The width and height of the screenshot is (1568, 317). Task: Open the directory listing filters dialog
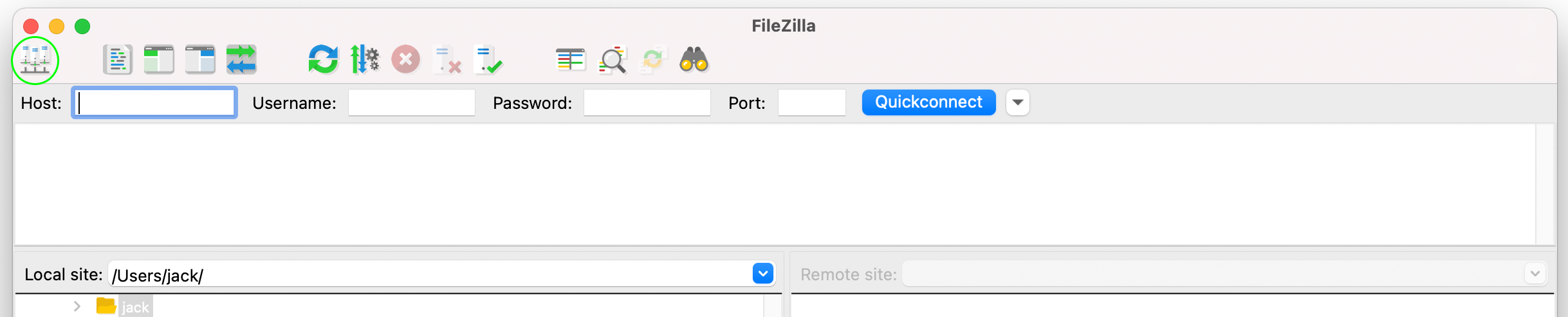571,61
